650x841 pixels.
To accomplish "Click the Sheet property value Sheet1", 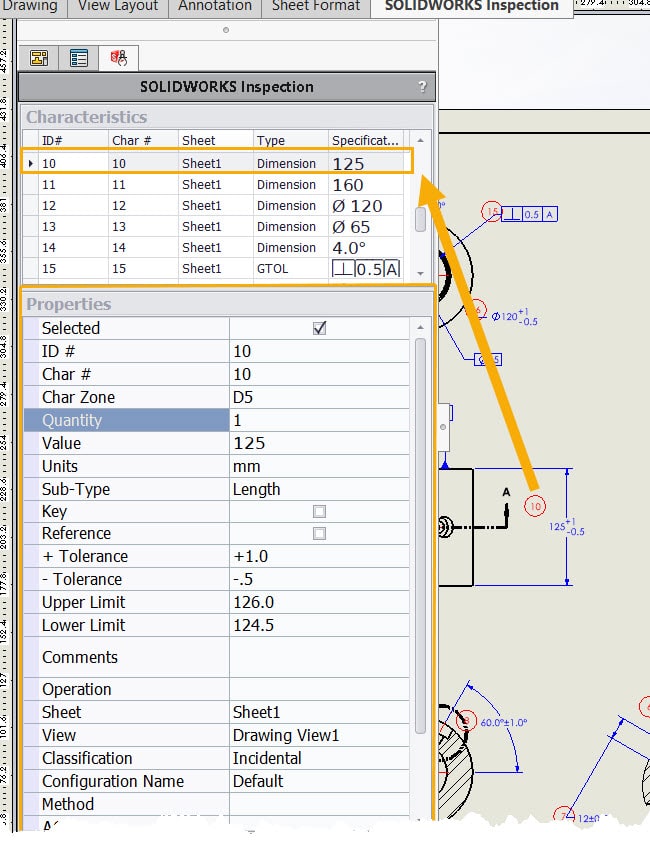I will [320, 712].
